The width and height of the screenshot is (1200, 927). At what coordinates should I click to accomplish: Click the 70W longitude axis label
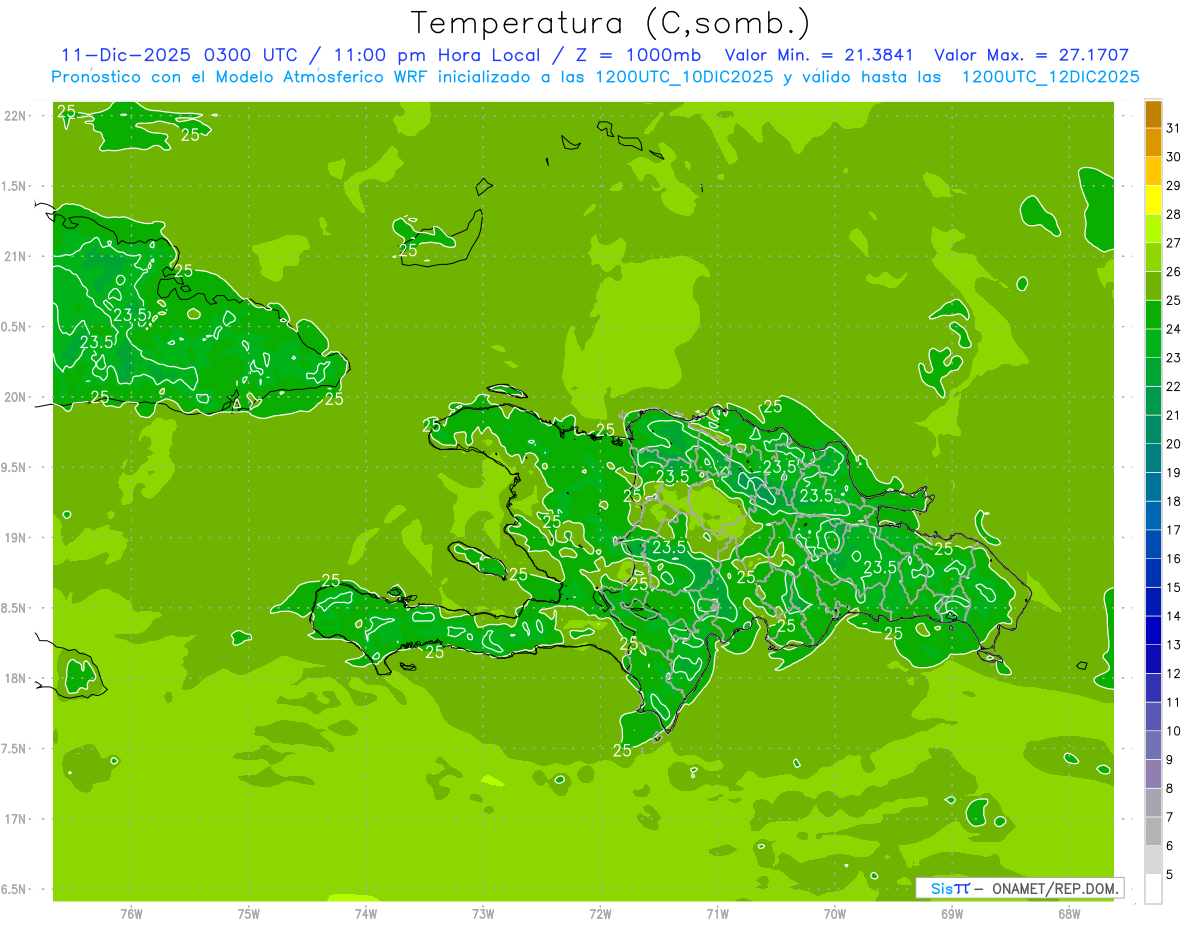click(x=835, y=914)
